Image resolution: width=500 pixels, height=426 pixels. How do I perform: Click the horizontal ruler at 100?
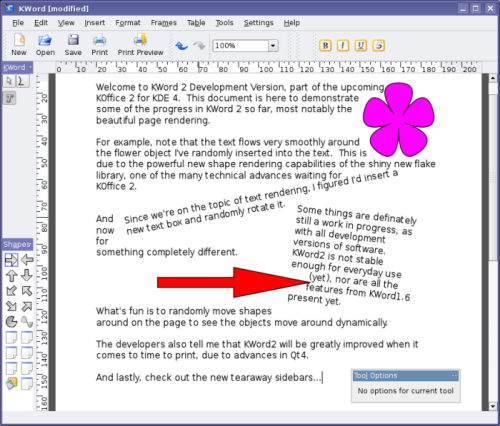point(266,69)
